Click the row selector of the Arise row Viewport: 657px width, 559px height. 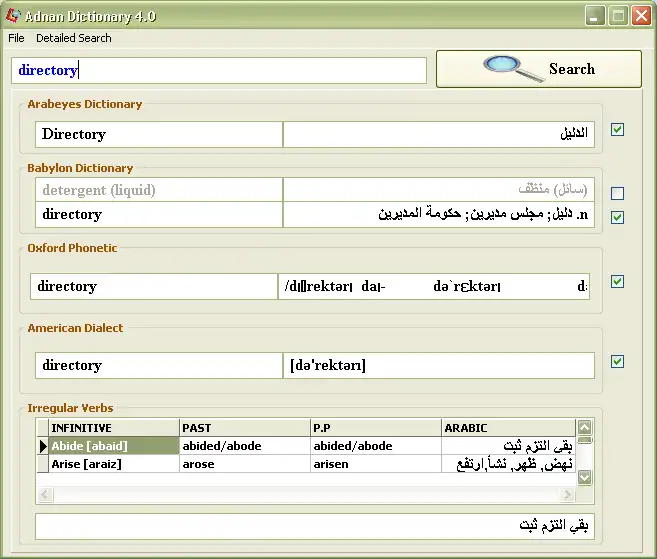point(43,464)
